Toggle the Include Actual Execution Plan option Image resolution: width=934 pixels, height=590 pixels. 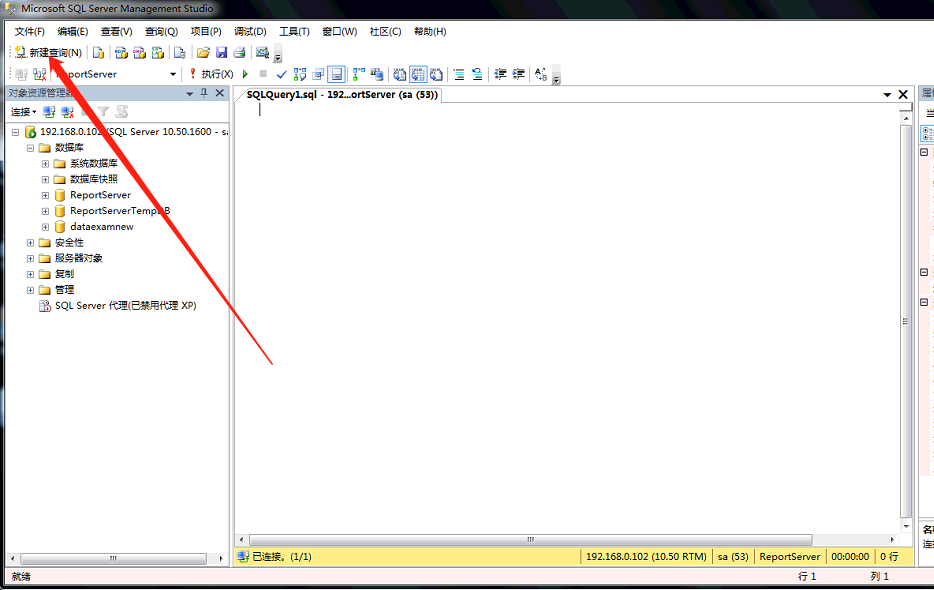(358, 74)
